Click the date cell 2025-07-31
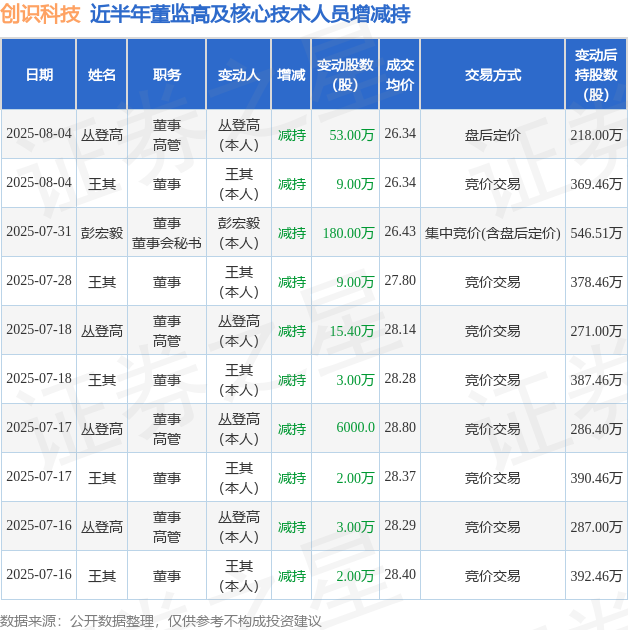628x630 pixels. tap(39, 231)
